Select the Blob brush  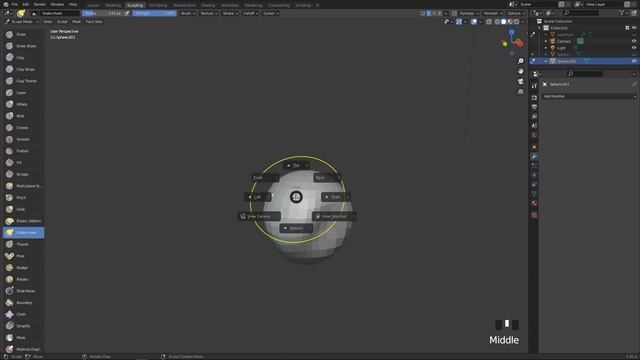tap(23, 116)
